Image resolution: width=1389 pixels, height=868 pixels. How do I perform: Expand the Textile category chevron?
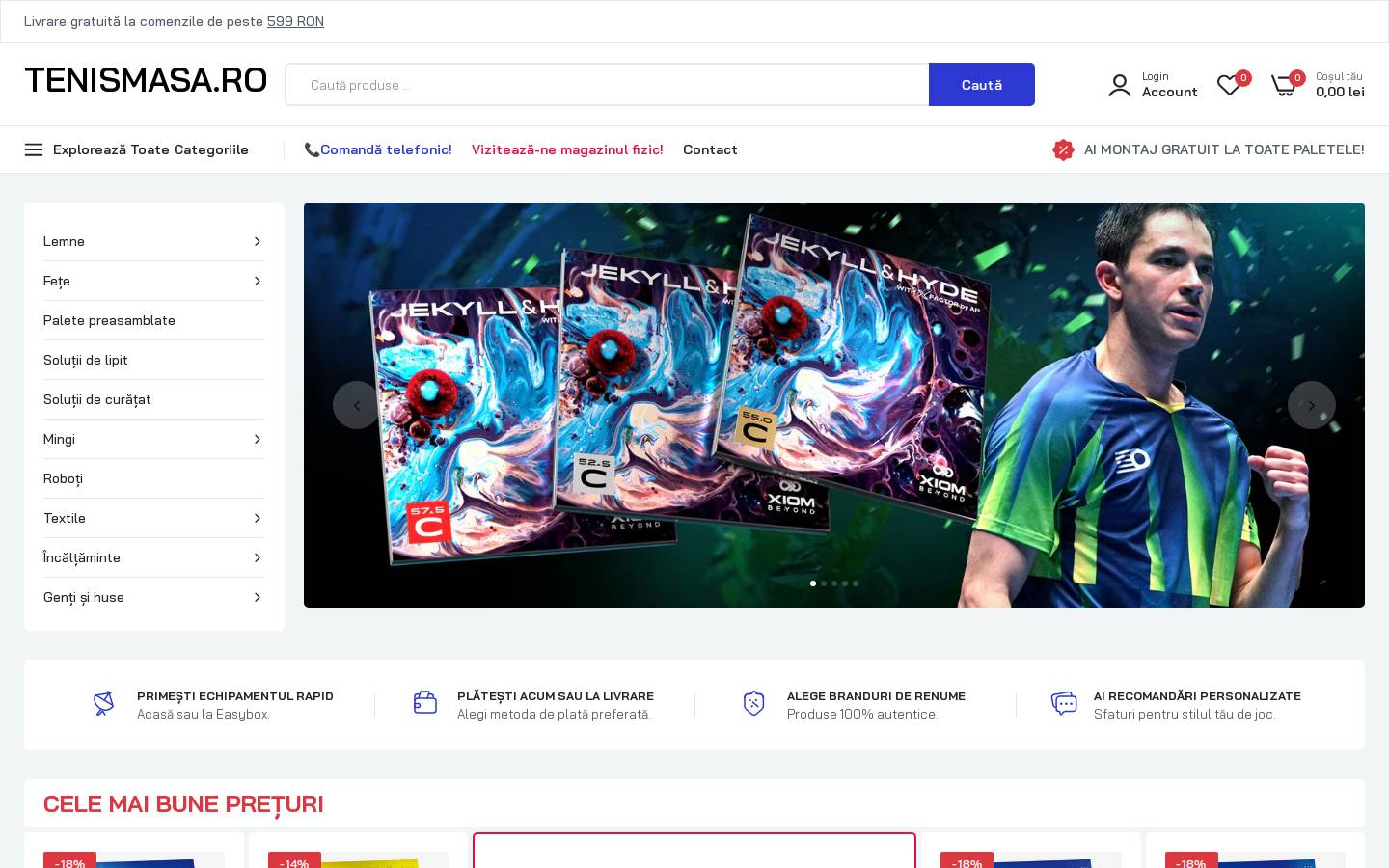click(257, 518)
